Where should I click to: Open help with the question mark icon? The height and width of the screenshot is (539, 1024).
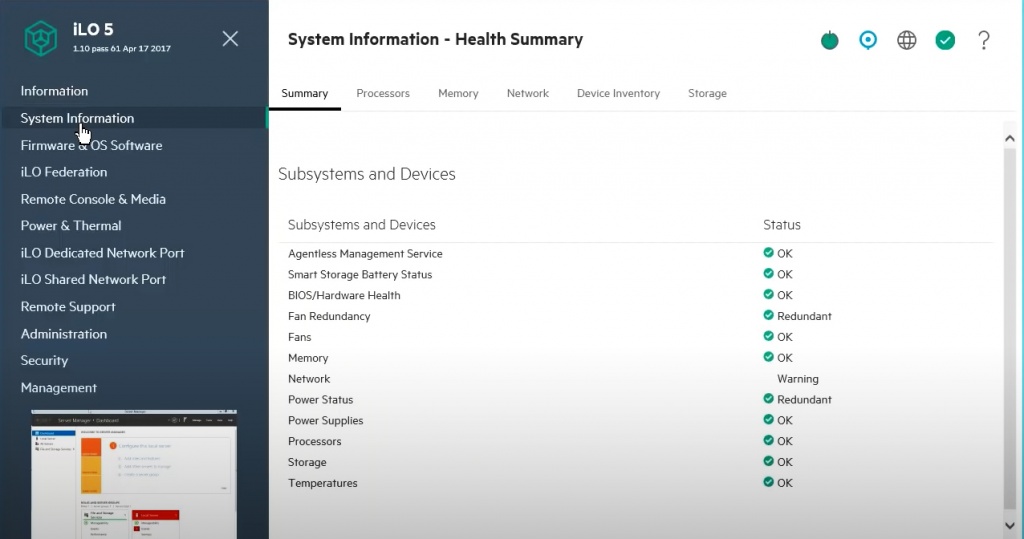pyautogui.click(x=984, y=40)
